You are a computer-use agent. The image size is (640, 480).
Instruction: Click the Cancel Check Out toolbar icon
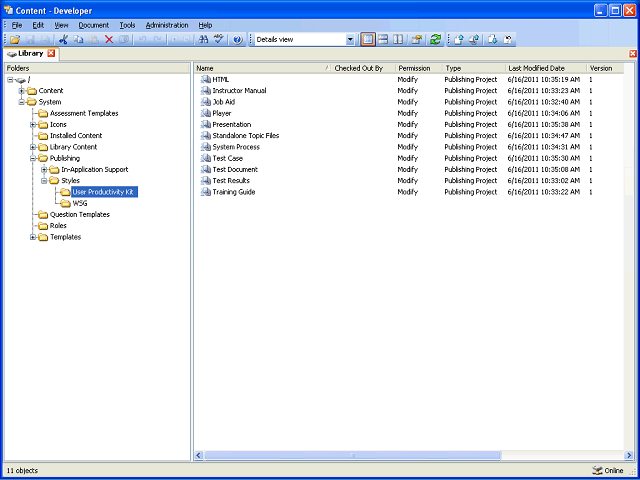tap(508, 40)
